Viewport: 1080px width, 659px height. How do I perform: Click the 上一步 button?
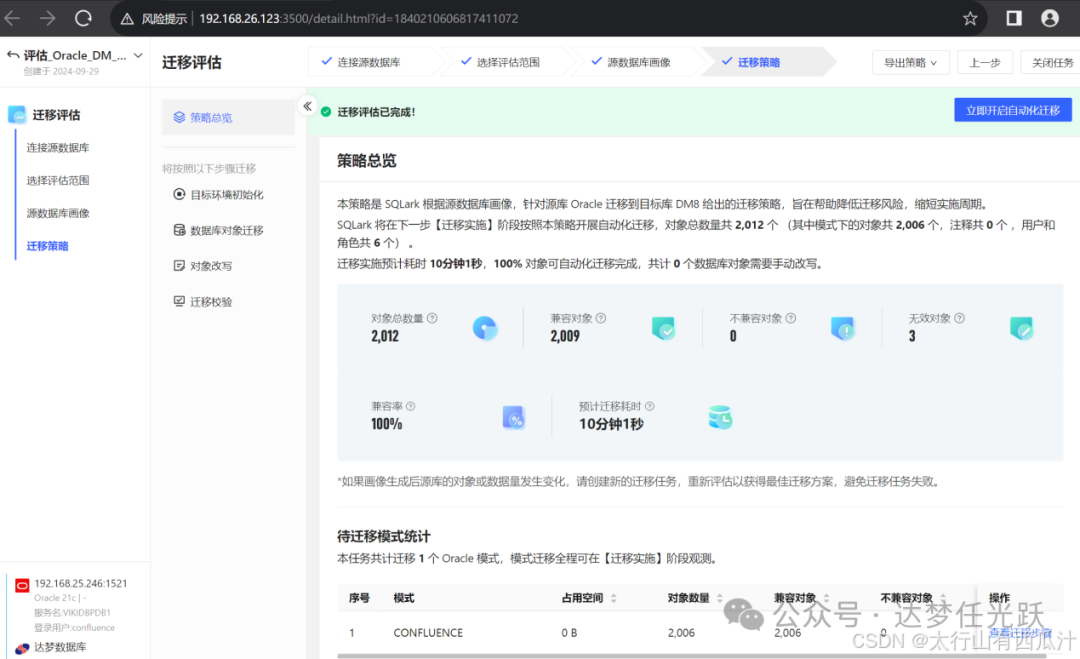[x=985, y=63]
